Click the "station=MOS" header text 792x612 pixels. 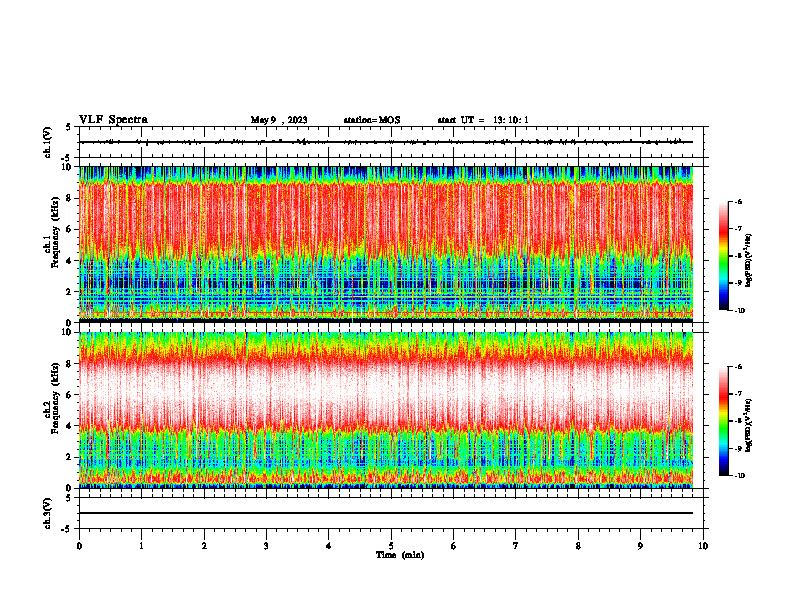[x=372, y=120]
